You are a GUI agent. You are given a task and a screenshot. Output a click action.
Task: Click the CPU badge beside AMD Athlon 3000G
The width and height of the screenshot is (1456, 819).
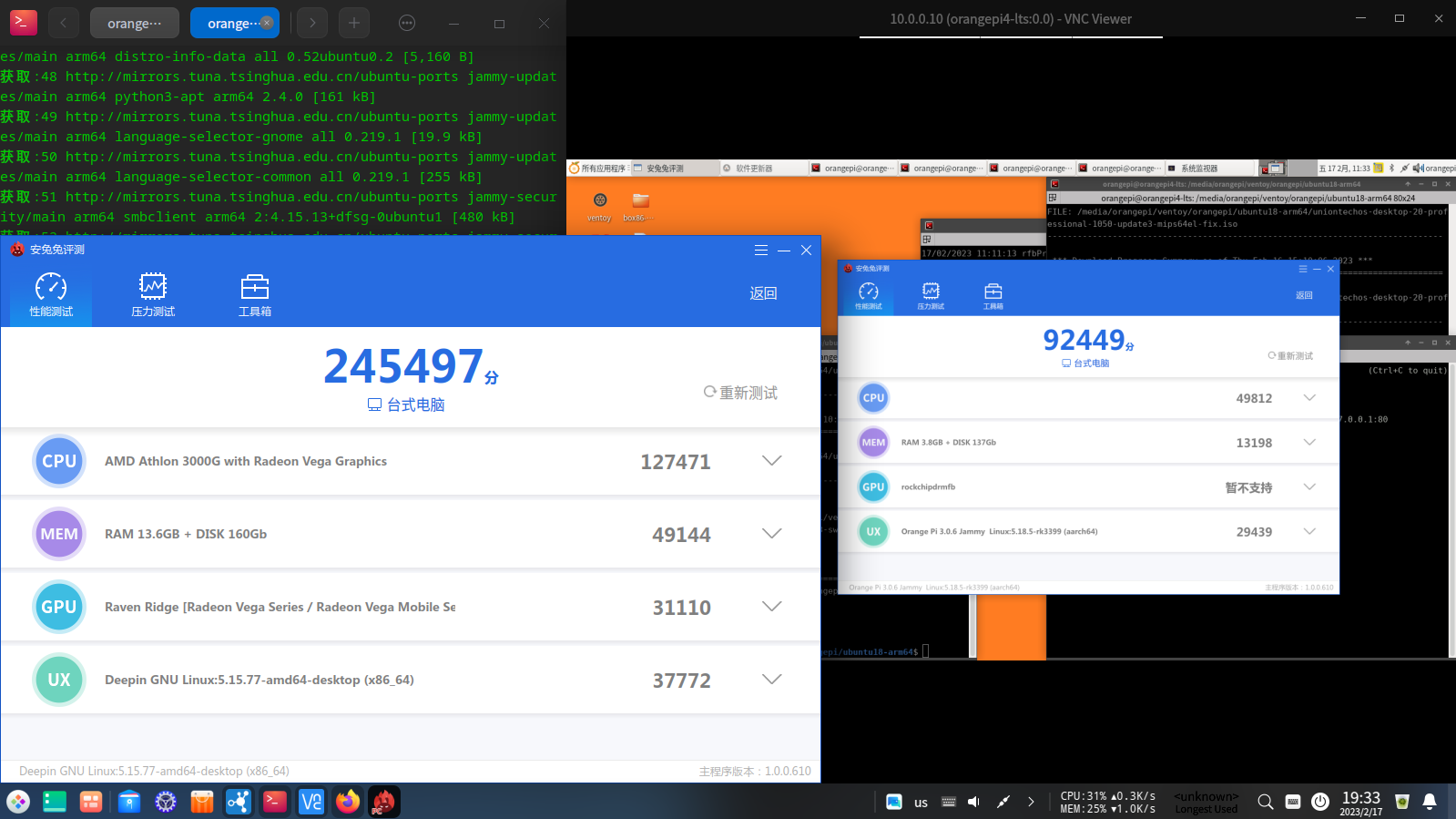(x=59, y=461)
